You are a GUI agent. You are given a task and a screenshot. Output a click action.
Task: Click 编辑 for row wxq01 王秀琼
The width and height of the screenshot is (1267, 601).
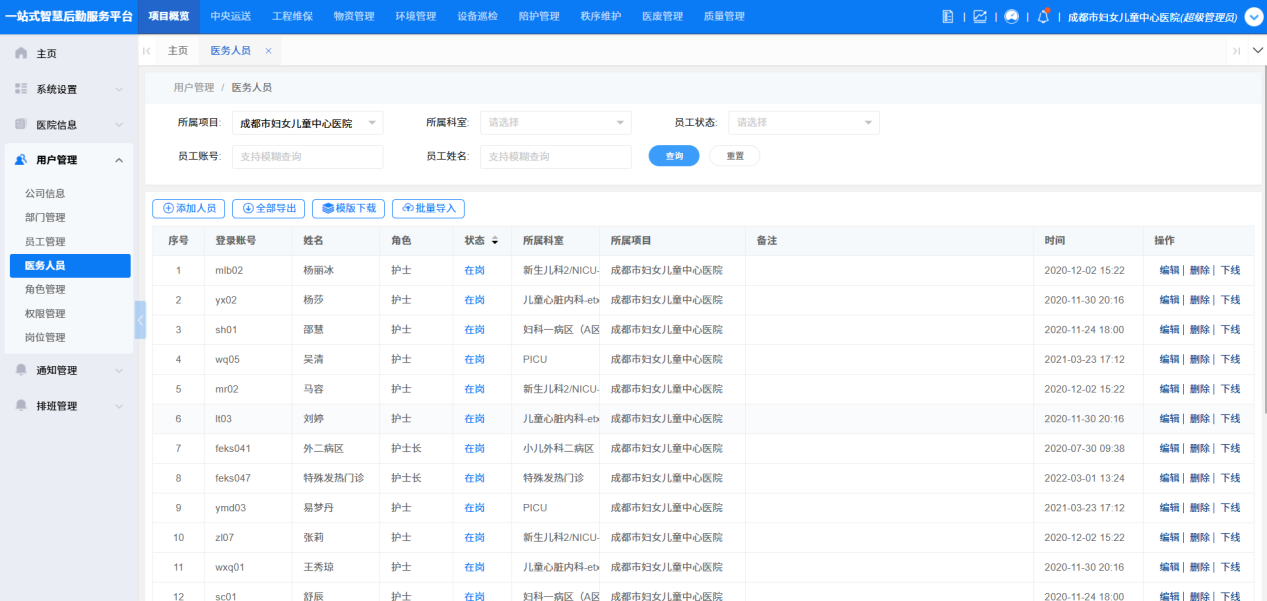click(1169, 567)
